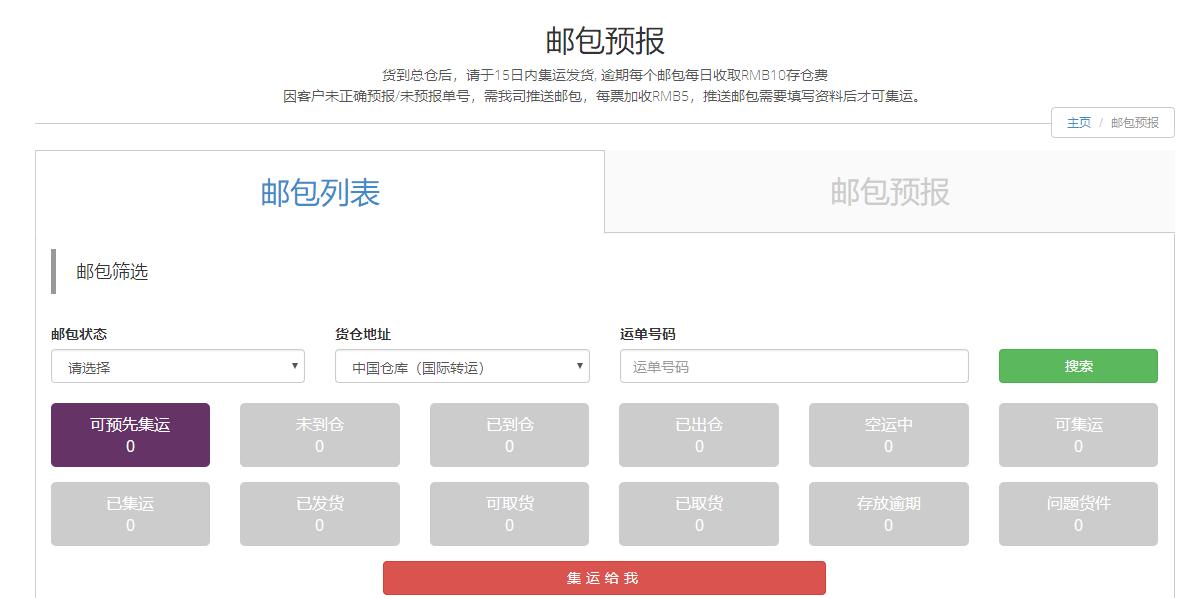This screenshot has height=598, width=1202.
Task: Click the 已取货 status filter
Action: pyautogui.click(x=698, y=513)
